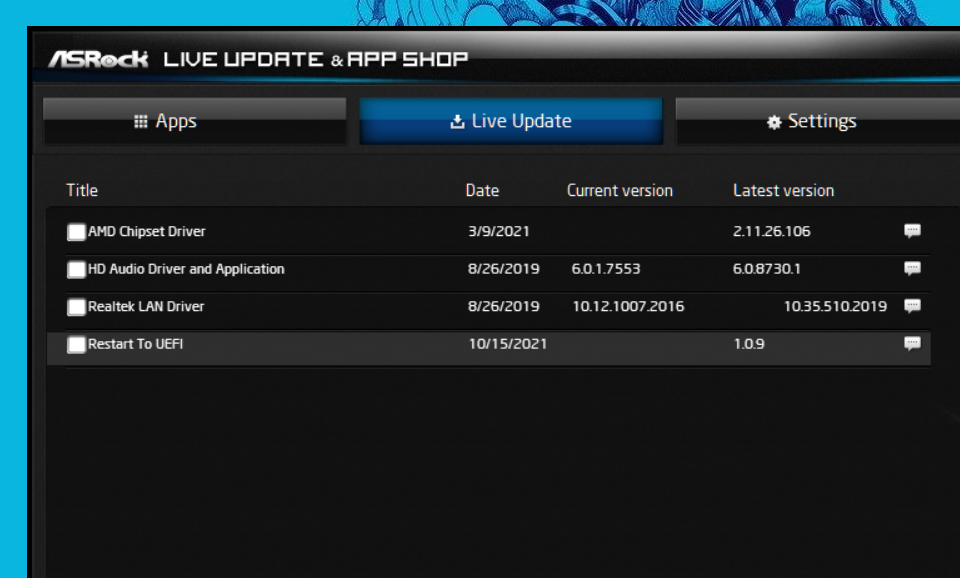Click the ASRock logo in the header
Viewport: 960px width, 578px height.
pyautogui.click(x=99, y=59)
